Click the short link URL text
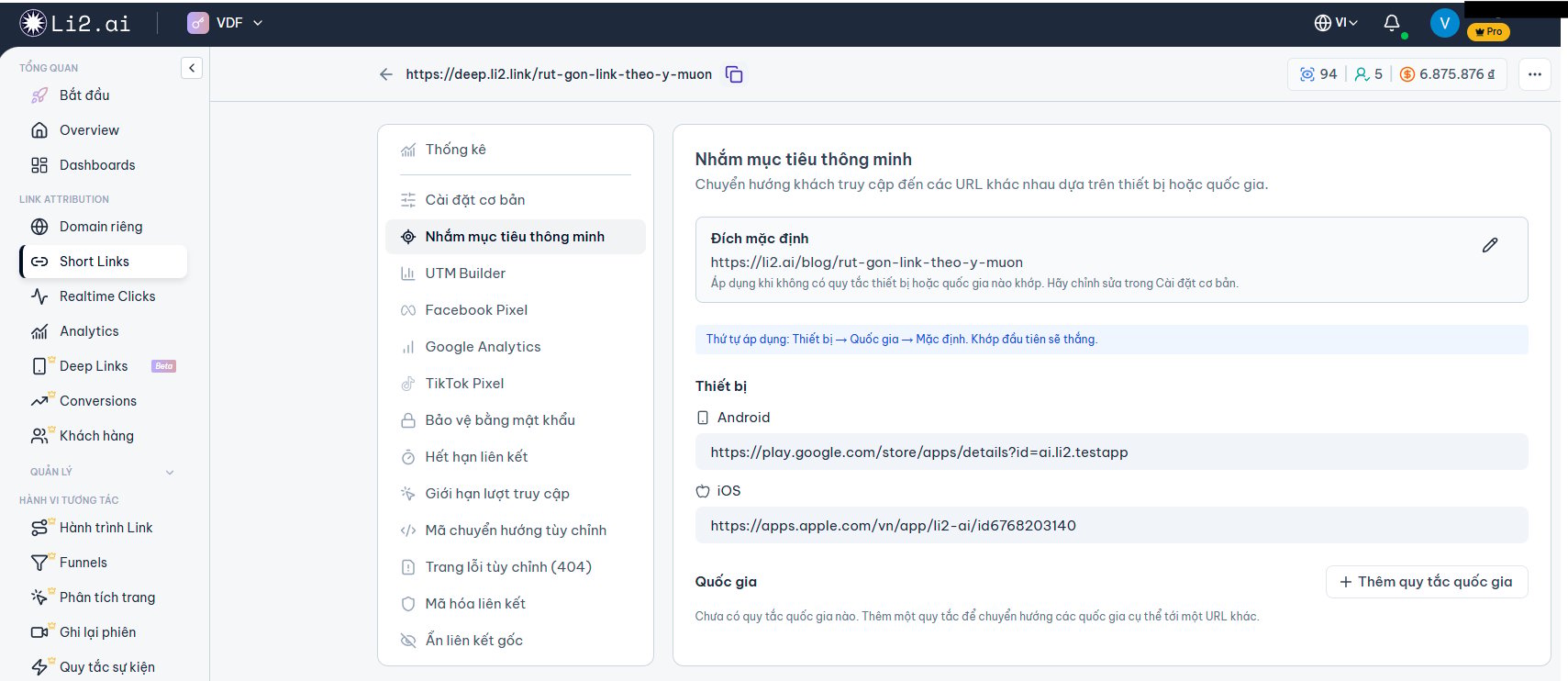This screenshot has width=1568, height=681. (x=559, y=74)
